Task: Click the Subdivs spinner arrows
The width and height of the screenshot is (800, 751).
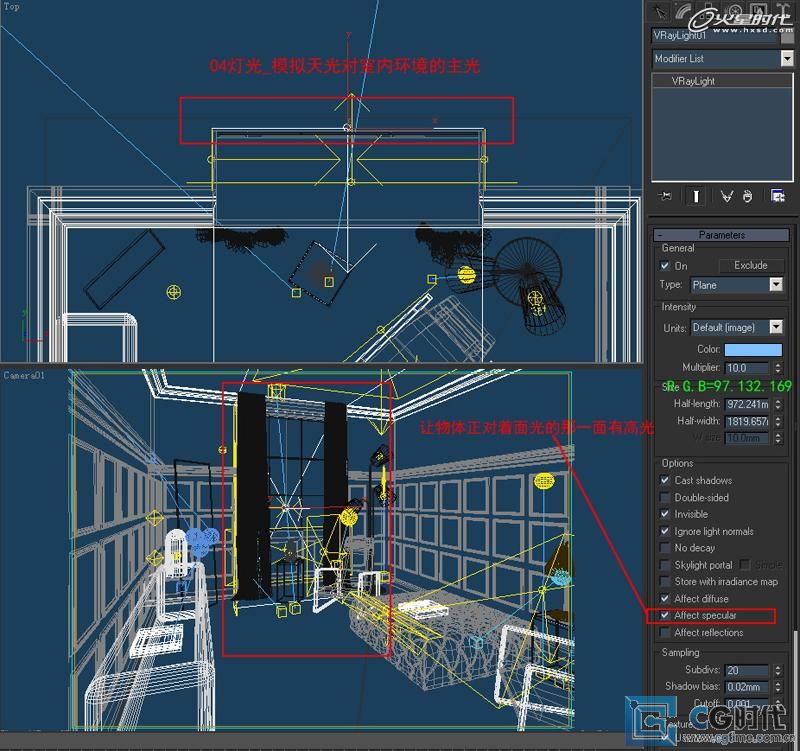Action: click(778, 670)
